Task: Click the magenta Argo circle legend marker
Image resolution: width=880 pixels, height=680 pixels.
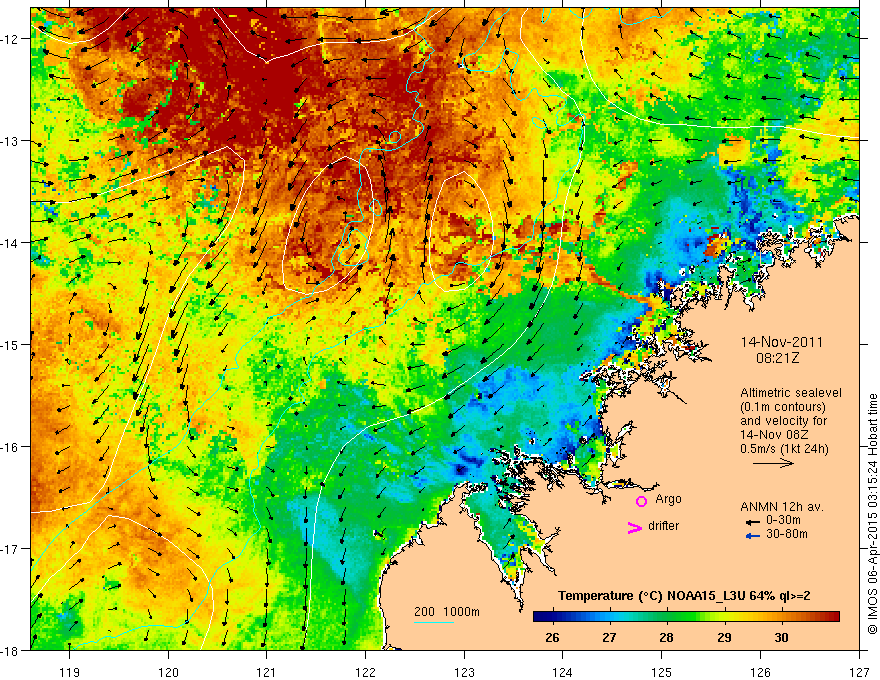Action: (641, 501)
